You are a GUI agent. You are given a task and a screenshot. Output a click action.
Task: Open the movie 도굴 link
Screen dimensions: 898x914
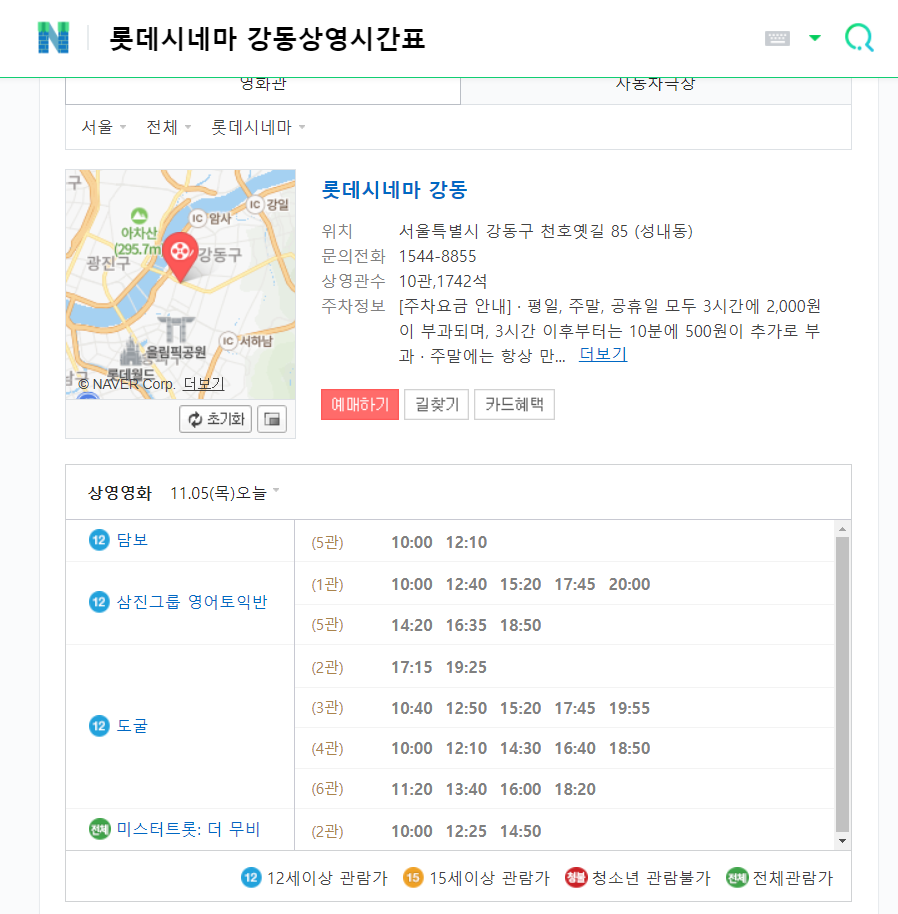tap(132, 726)
